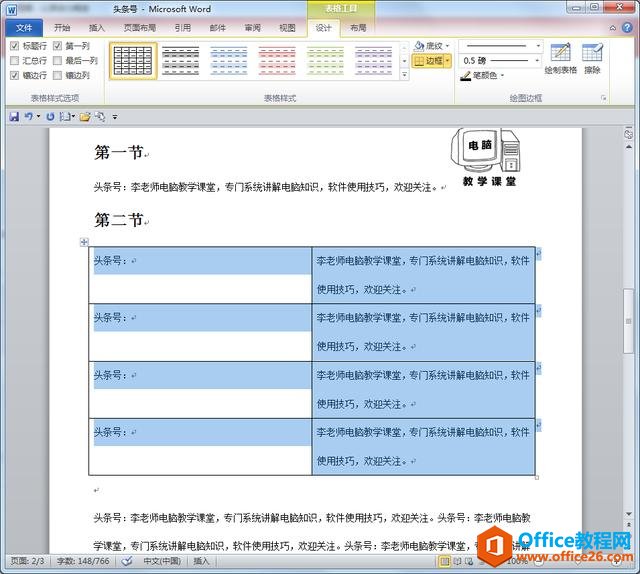
Task: Click the 插入 insert mode indicator in status bar
Action: [201, 561]
